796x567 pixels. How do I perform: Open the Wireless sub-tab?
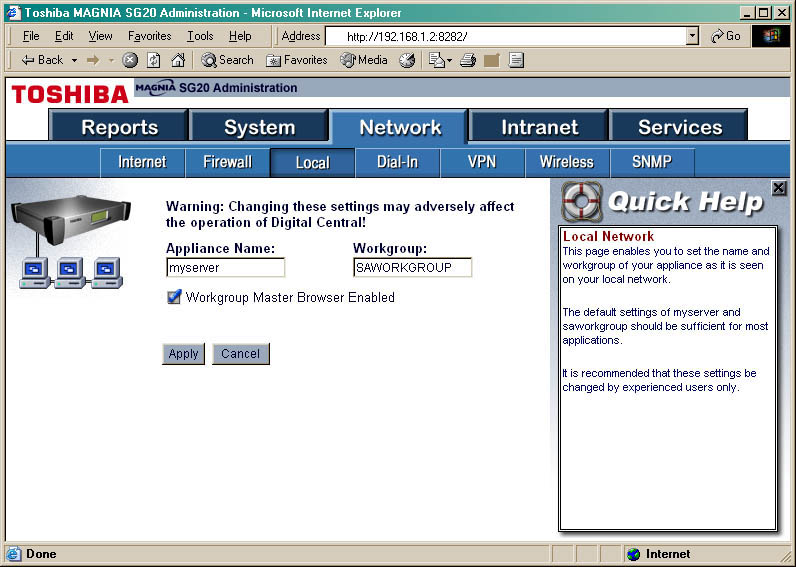(567, 162)
